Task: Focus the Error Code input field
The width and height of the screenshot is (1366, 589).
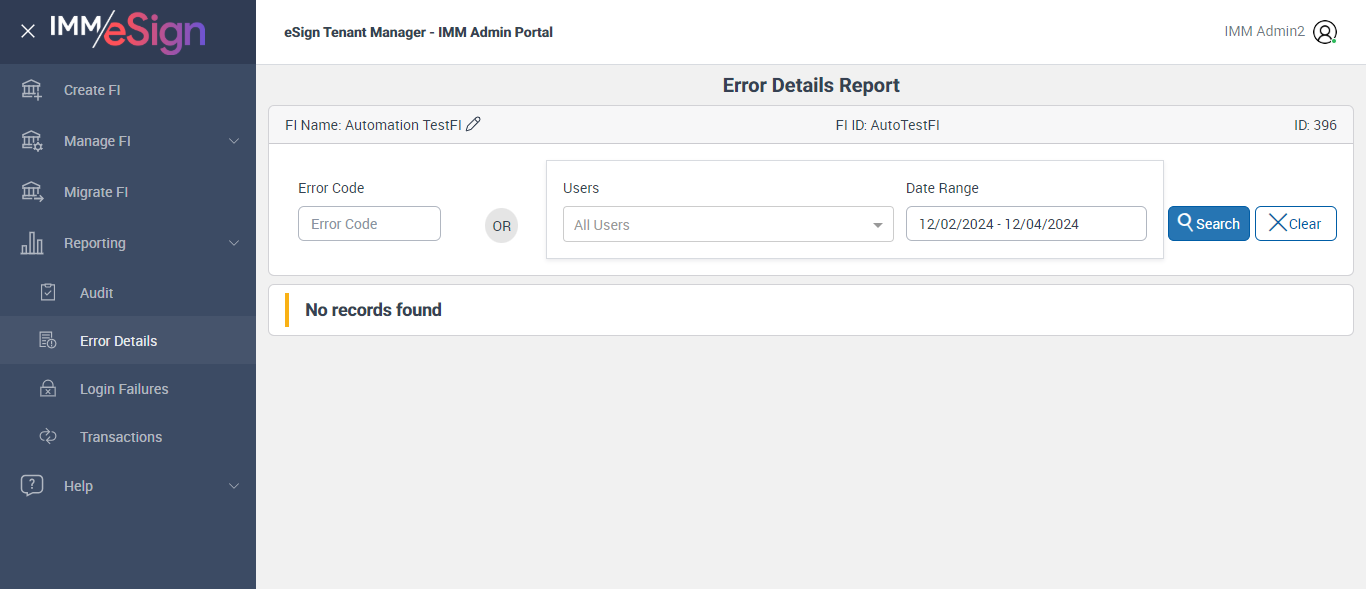Action: (x=369, y=224)
